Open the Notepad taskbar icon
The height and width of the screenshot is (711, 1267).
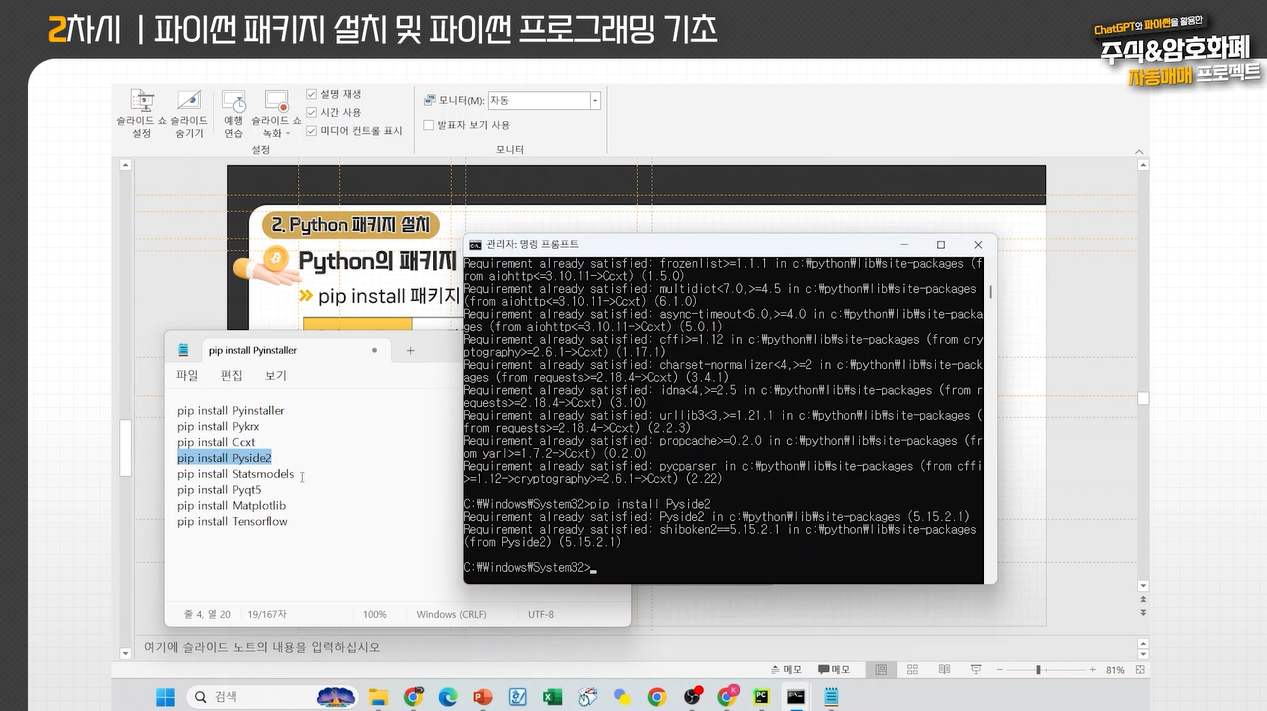click(x=831, y=696)
